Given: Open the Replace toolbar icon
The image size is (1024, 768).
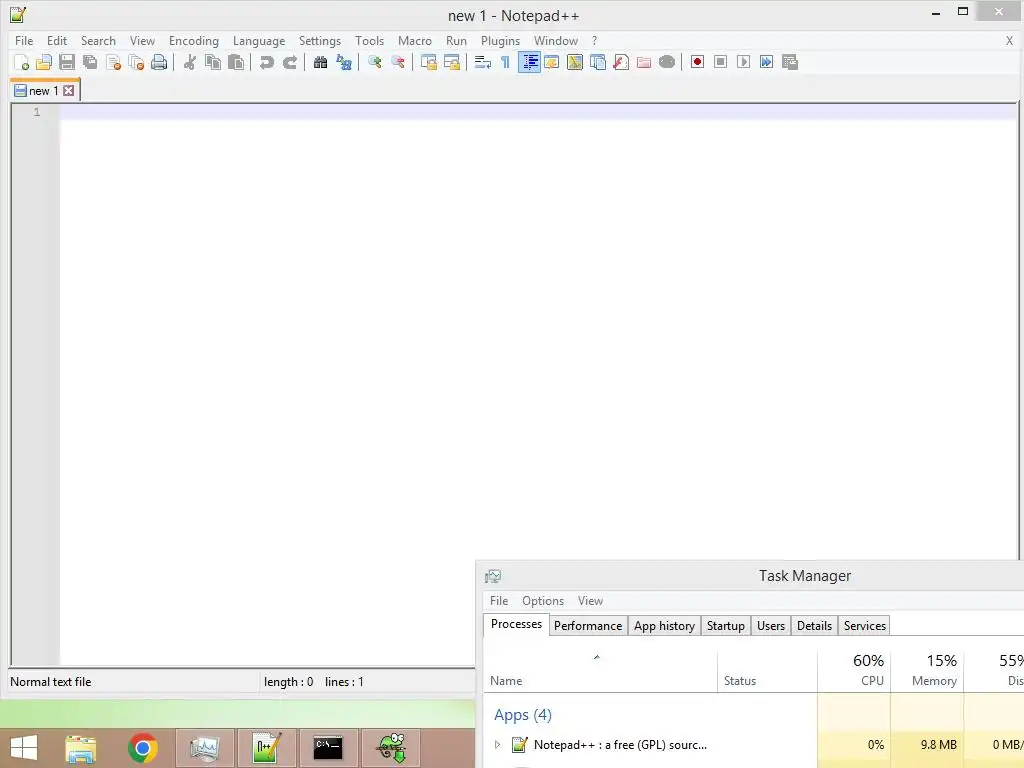Looking at the screenshot, I should click(x=344, y=62).
